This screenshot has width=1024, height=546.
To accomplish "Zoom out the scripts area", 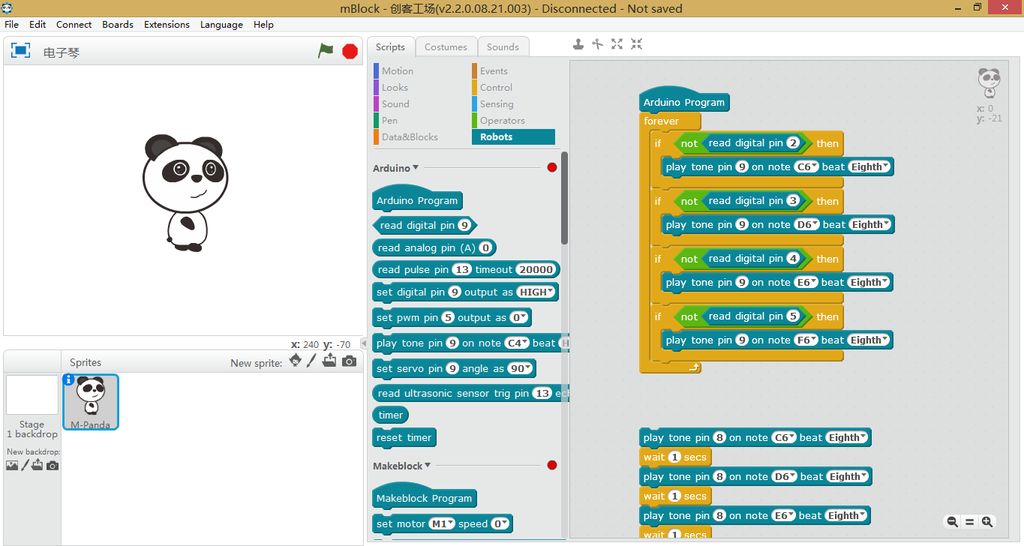I will [x=952, y=522].
